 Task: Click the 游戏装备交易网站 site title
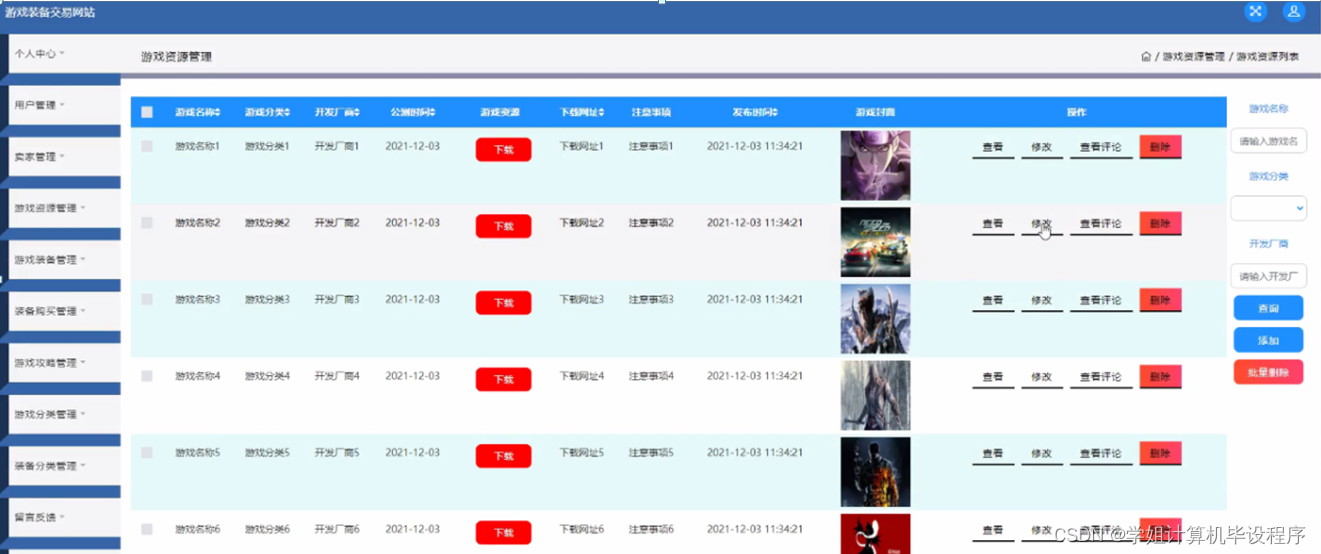[50, 12]
